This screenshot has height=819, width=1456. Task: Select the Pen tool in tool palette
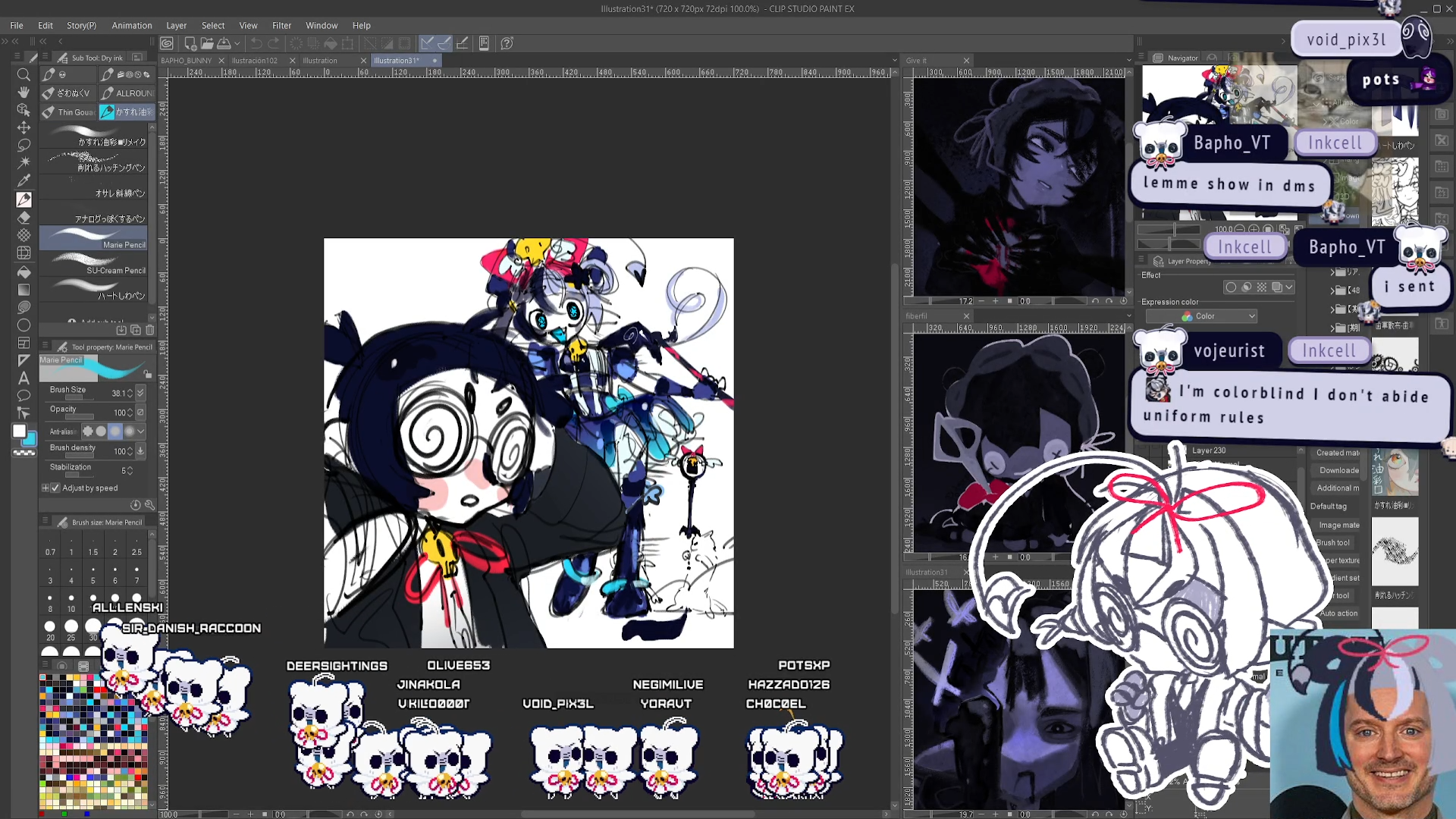coord(24,199)
